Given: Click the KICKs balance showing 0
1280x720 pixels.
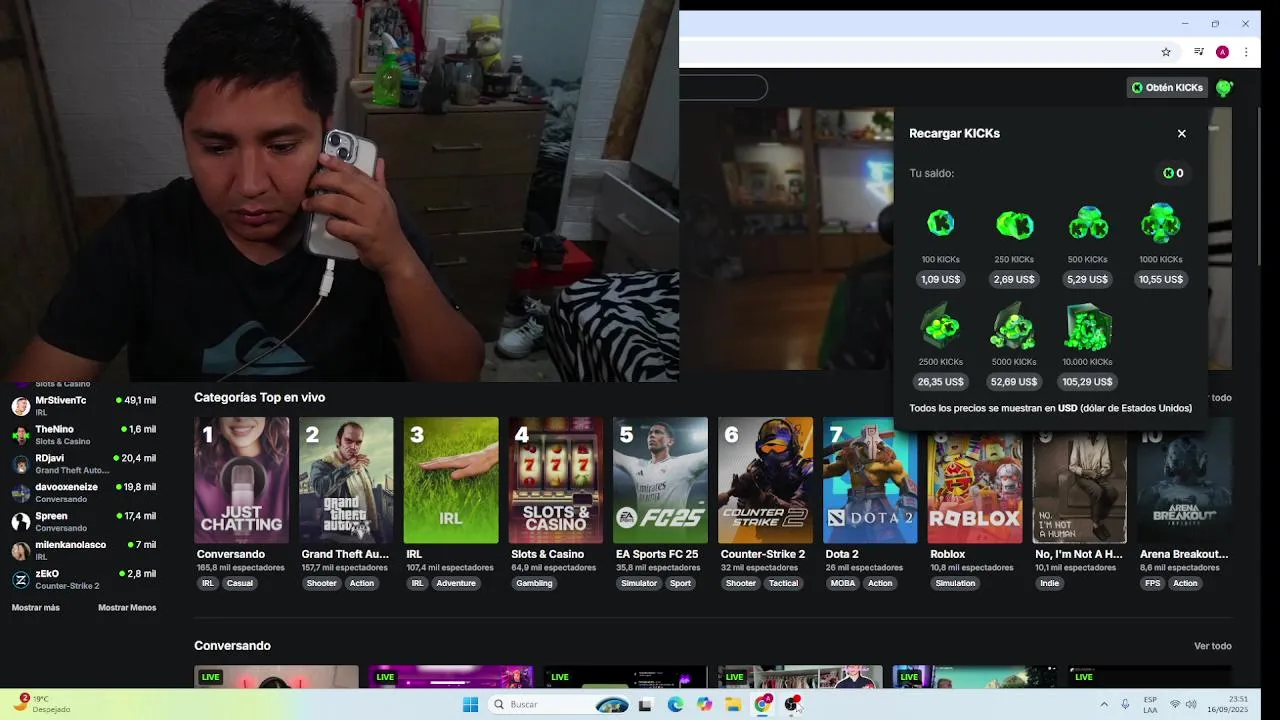Looking at the screenshot, I should click(x=1173, y=173).
